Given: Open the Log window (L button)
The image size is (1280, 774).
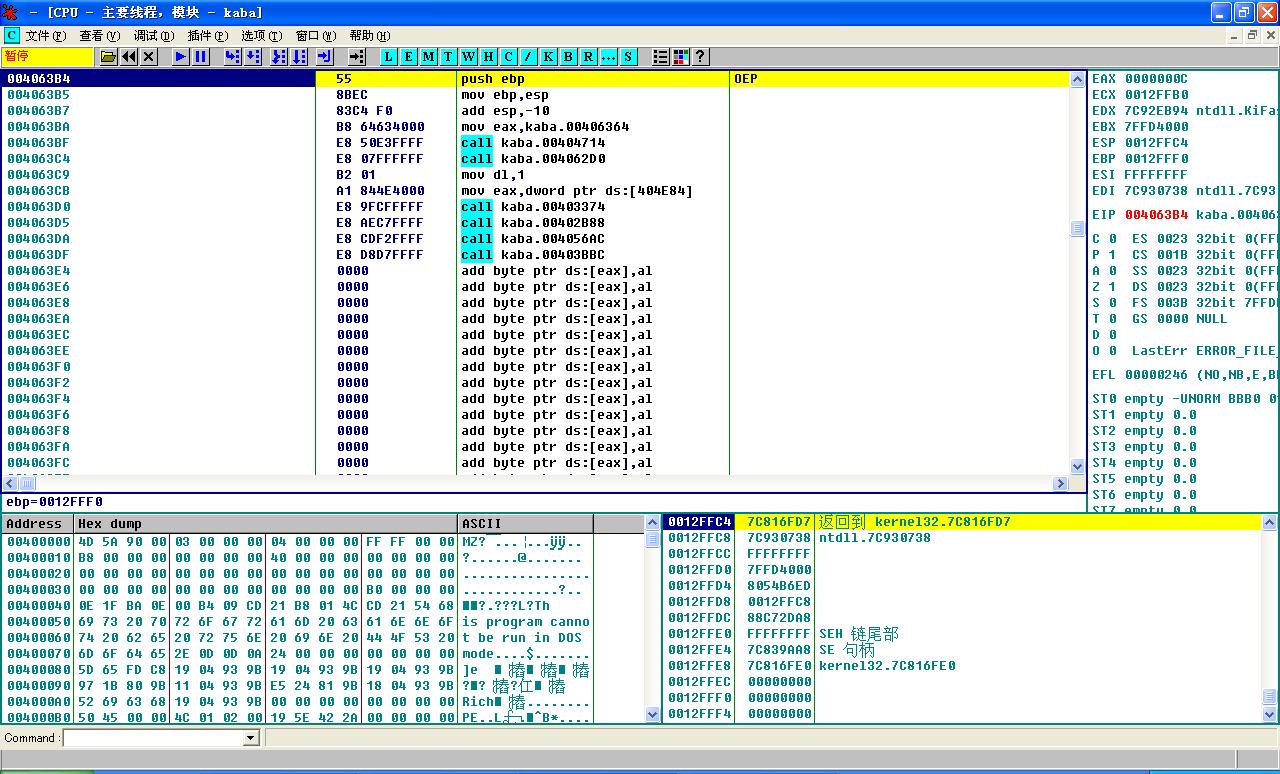Looking at the screenshot, I should [388, 57].
